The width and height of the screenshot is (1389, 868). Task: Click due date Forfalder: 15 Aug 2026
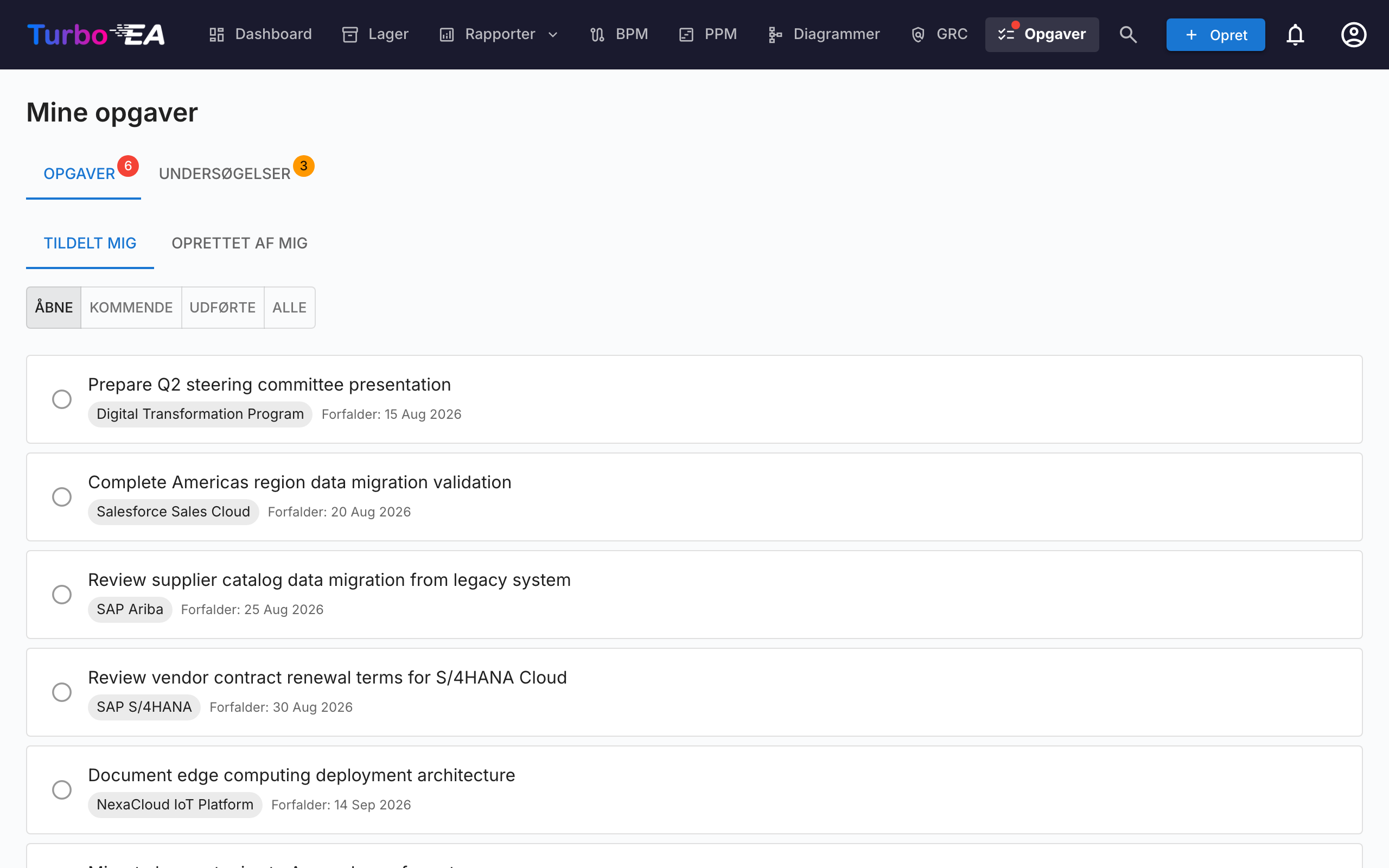point(391,414)
